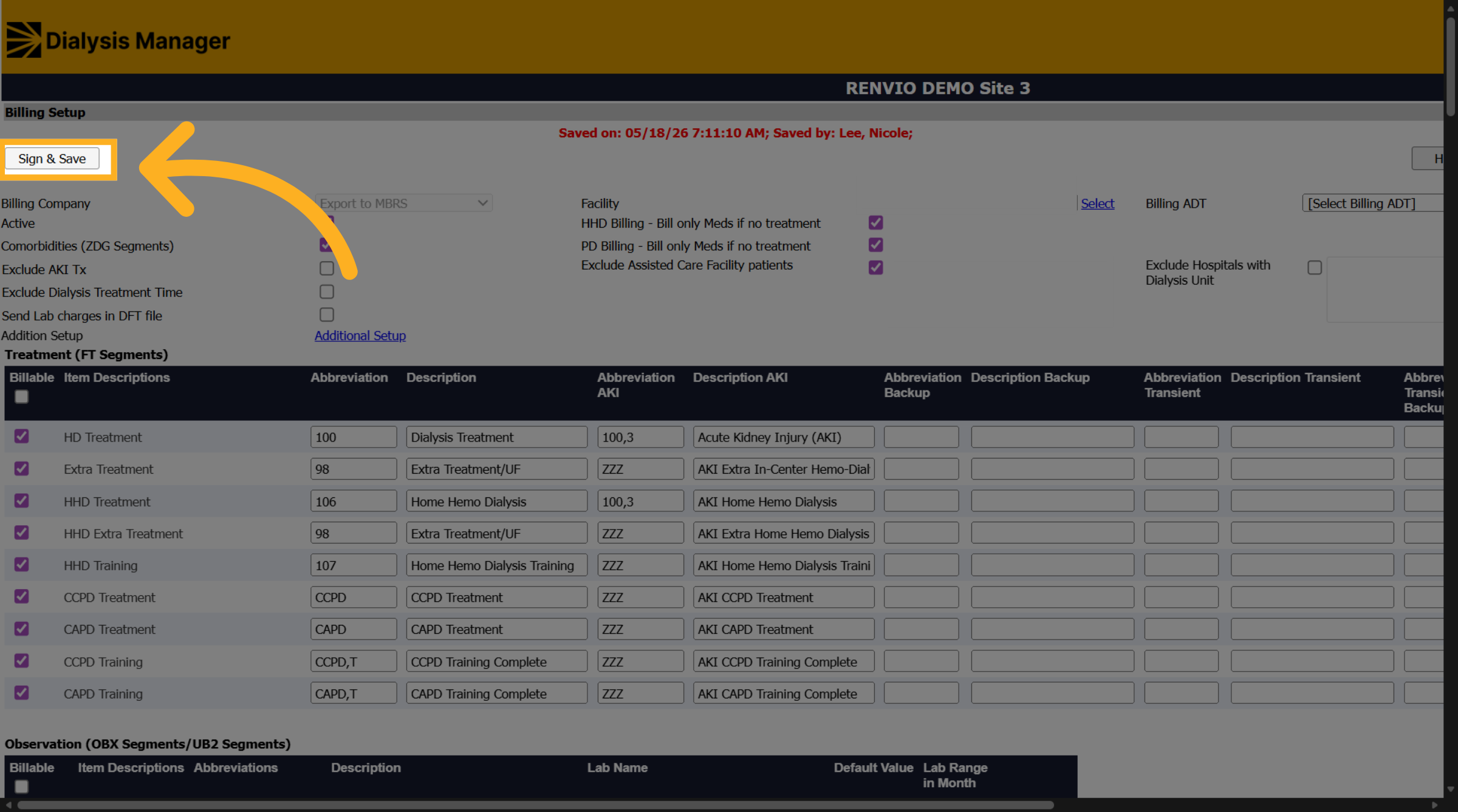This screenshot has height=812, width=1458.
Task: Uncheck Comorbidities (ZDG Segments) checkbox
Action: pyautogui.click(x=327, y=245)
